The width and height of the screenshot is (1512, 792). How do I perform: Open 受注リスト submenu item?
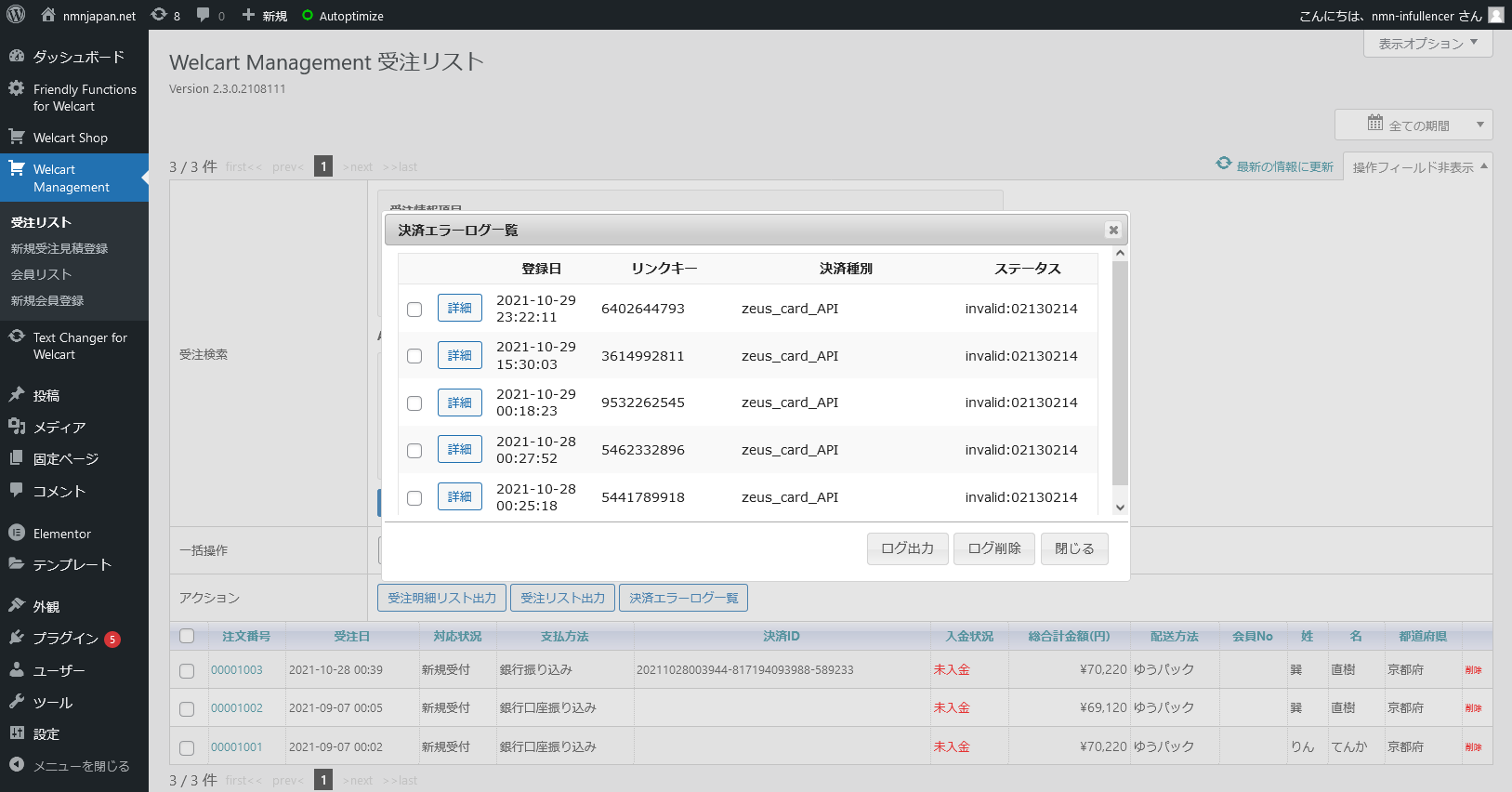pos(41,222)
